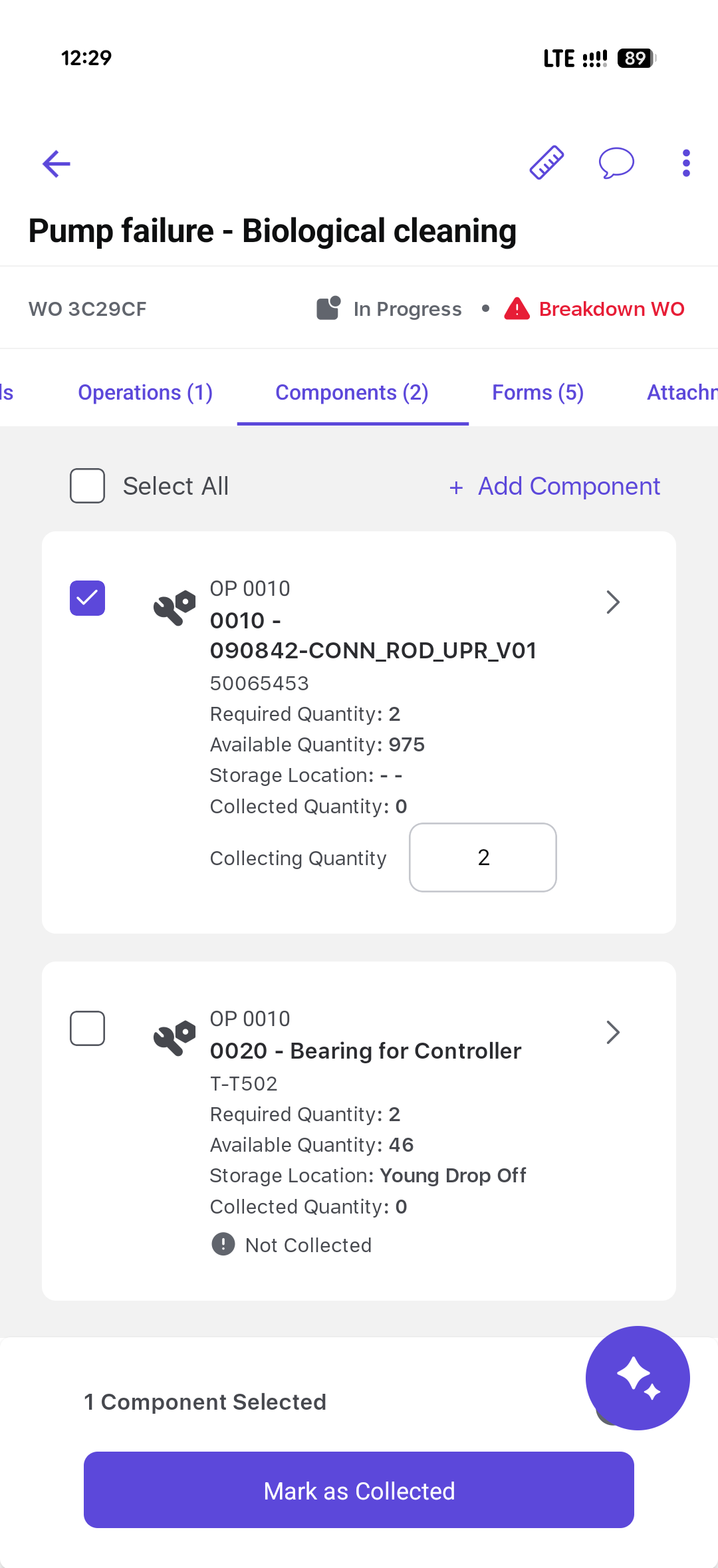Open the three-dot overflow menu
Viewport: 718px width, 1568px height.
tap(686, 163)
